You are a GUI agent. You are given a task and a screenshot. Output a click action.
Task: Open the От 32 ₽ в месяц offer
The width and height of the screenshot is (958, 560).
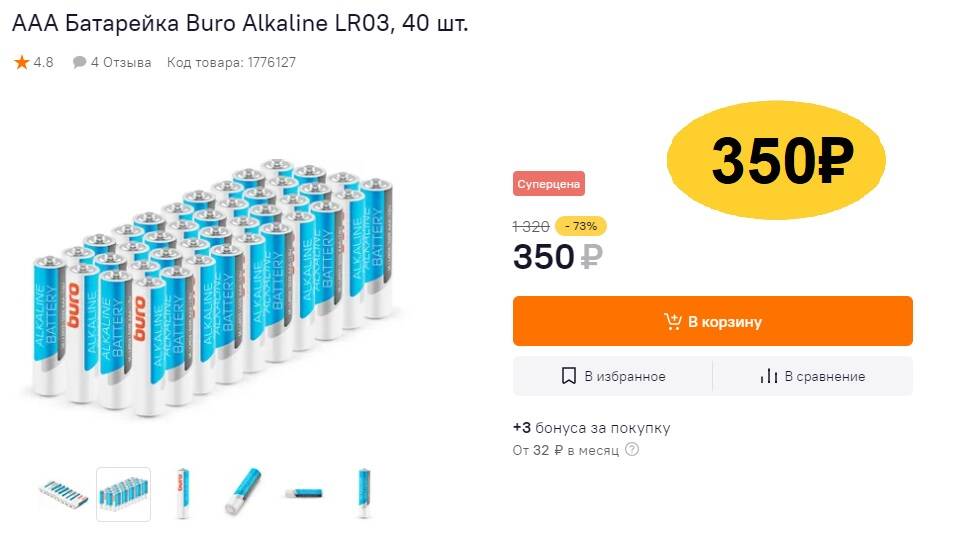coord(565,450)
